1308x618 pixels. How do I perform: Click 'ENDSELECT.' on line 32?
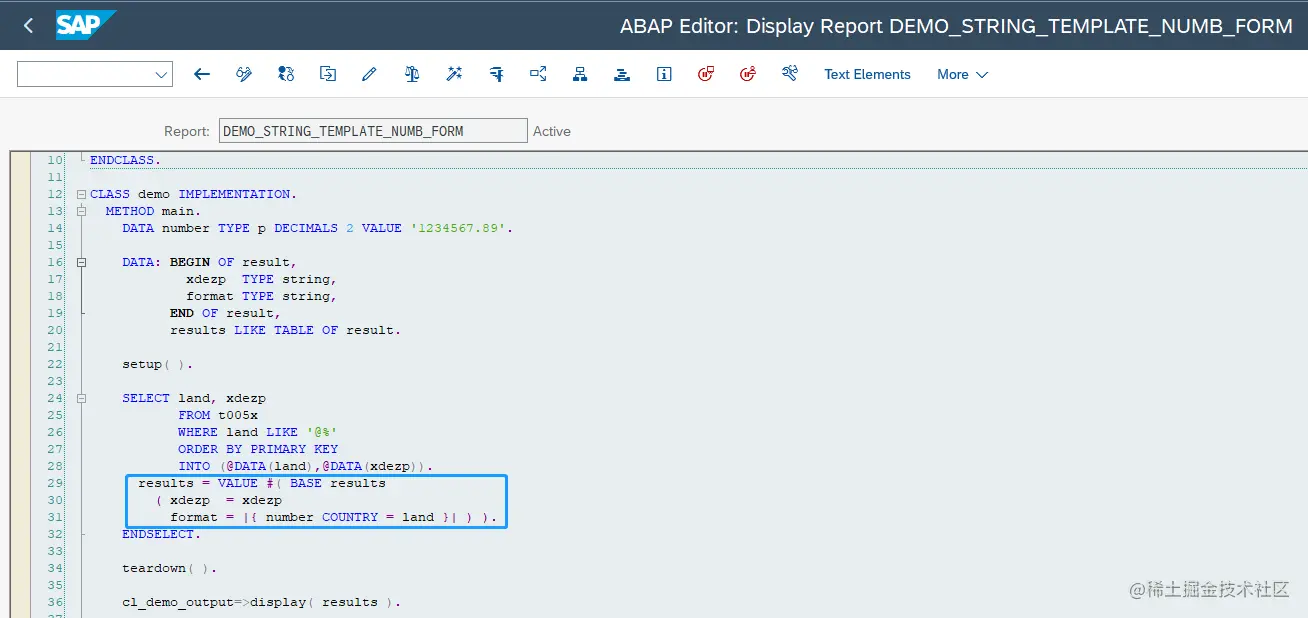161,534
